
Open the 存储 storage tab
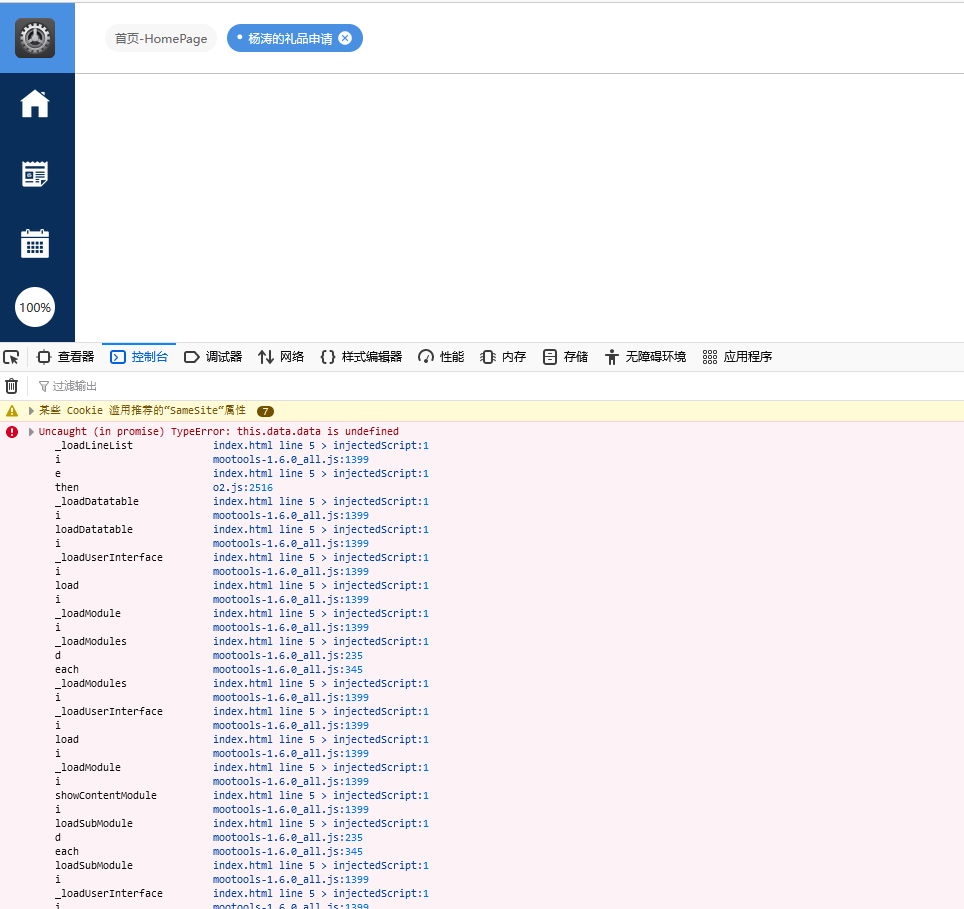tap(566, 357)
